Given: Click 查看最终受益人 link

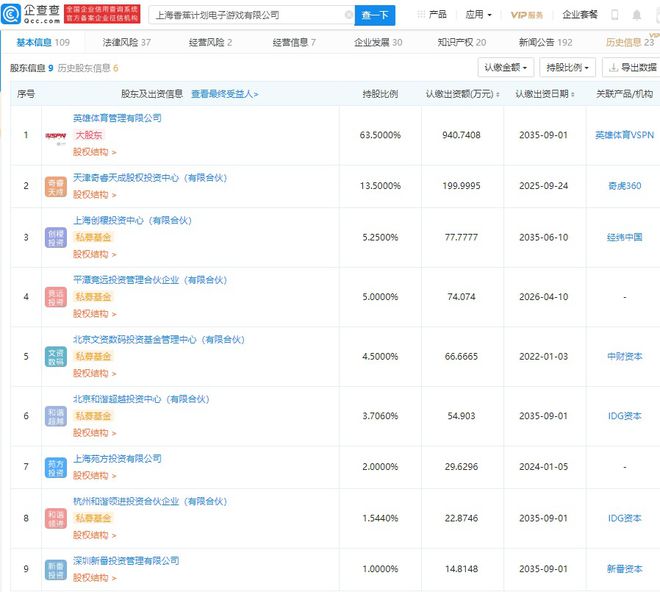Looking at the screenshot, I should click(x=225, y=94).
